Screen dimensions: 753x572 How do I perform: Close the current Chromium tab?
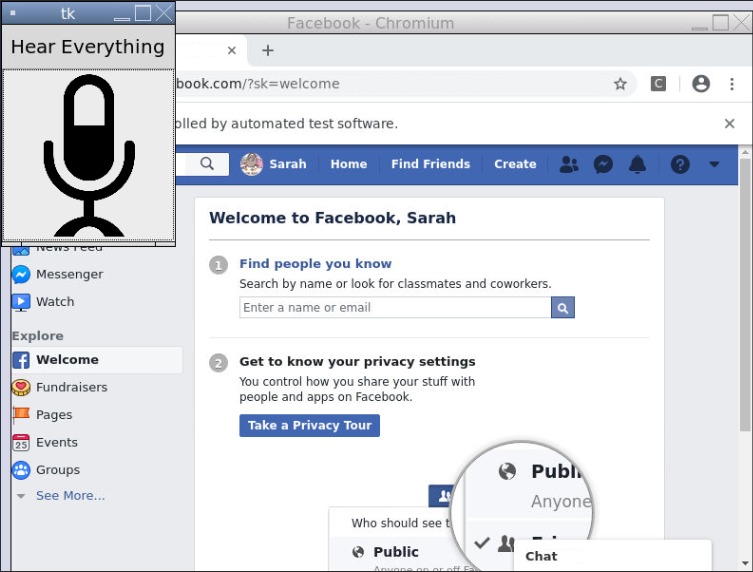(x=231, y=50)
